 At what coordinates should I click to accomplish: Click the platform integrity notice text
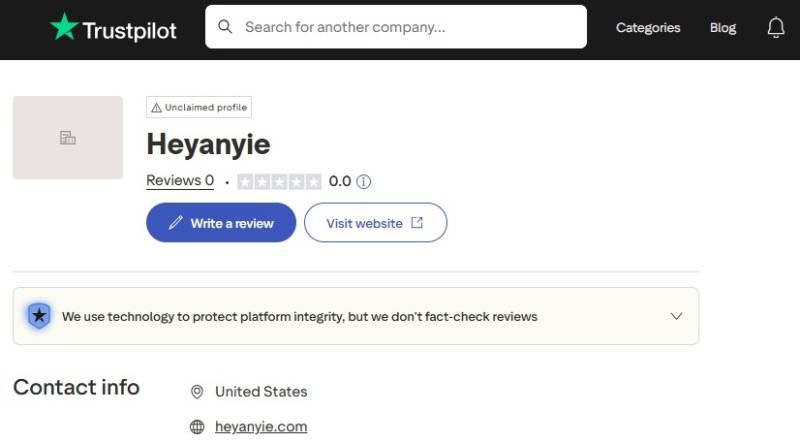coord(299,316)
